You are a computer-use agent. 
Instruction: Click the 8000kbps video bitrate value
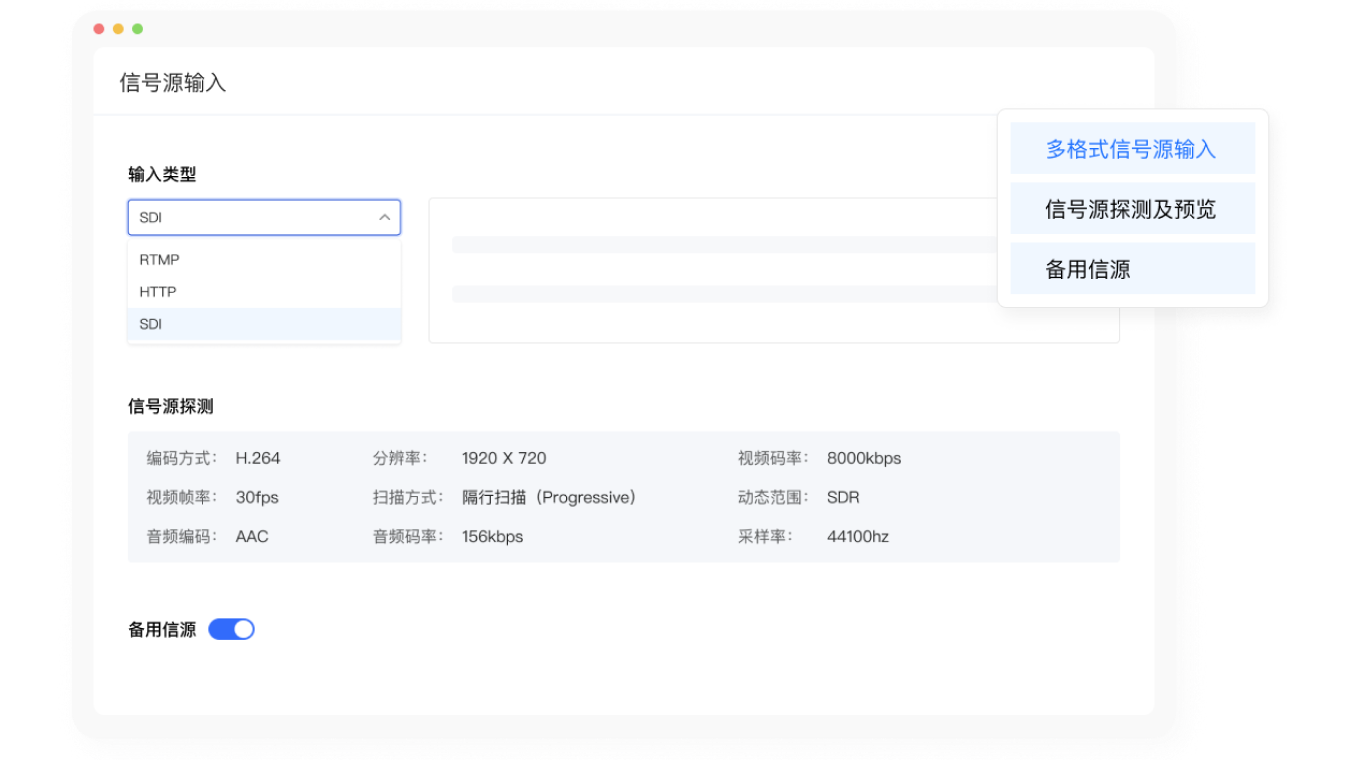[x=864, y=458]
